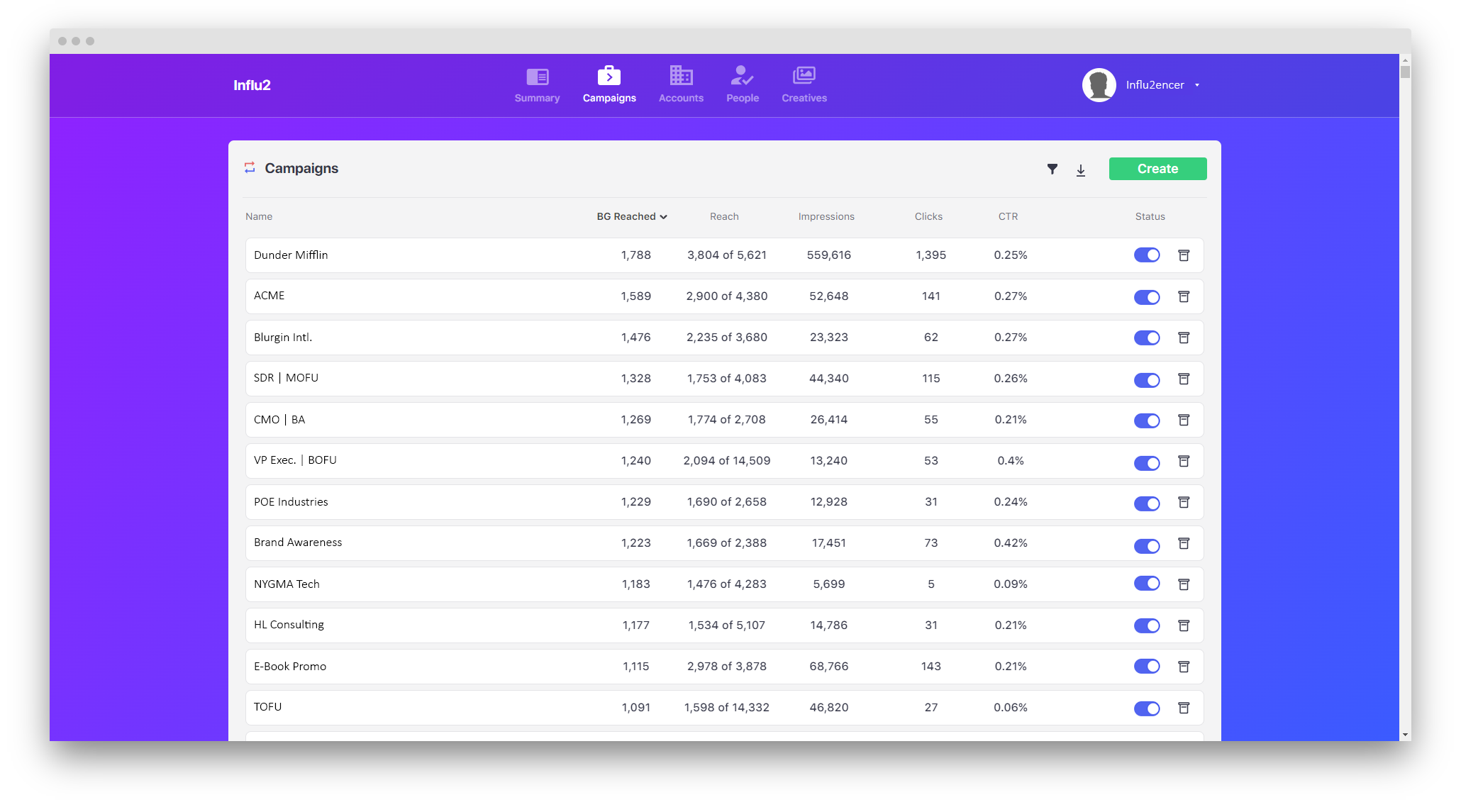Archive the Dunder Mifflin campaign

(x=1184, y=255)
